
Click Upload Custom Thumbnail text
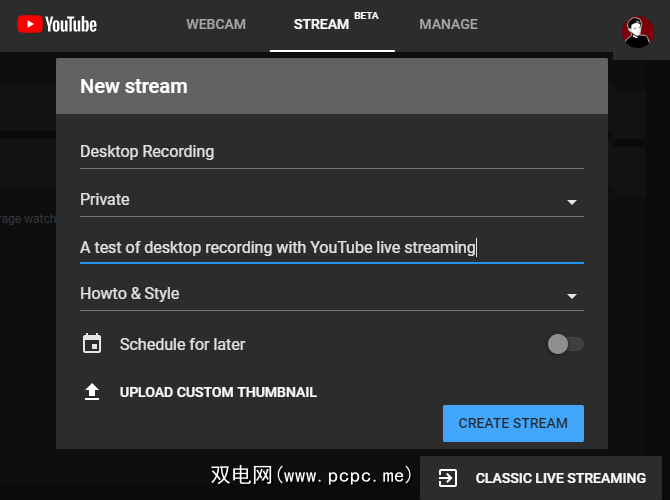click(x=218, y=392)
